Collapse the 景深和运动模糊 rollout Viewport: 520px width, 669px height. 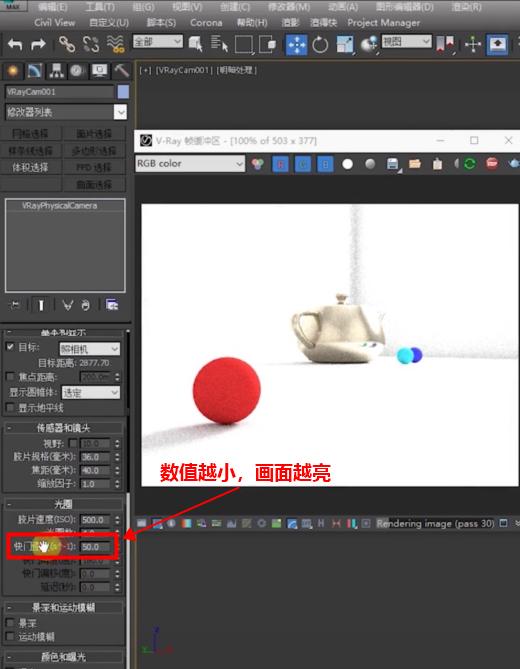[63, 607]
